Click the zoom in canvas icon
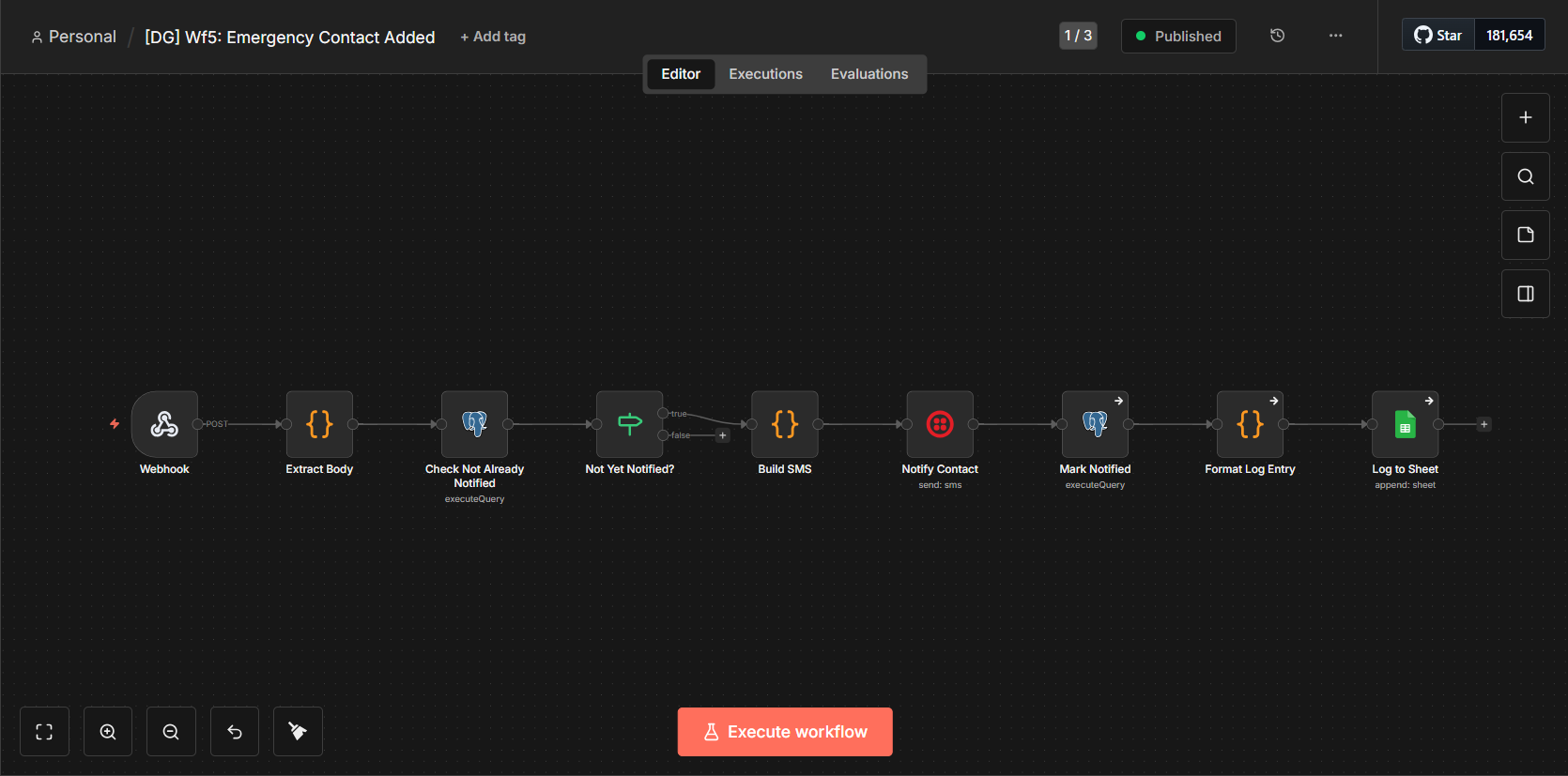Image resolution: width=1568 pixels, height=776 pixels. point(108,732)
